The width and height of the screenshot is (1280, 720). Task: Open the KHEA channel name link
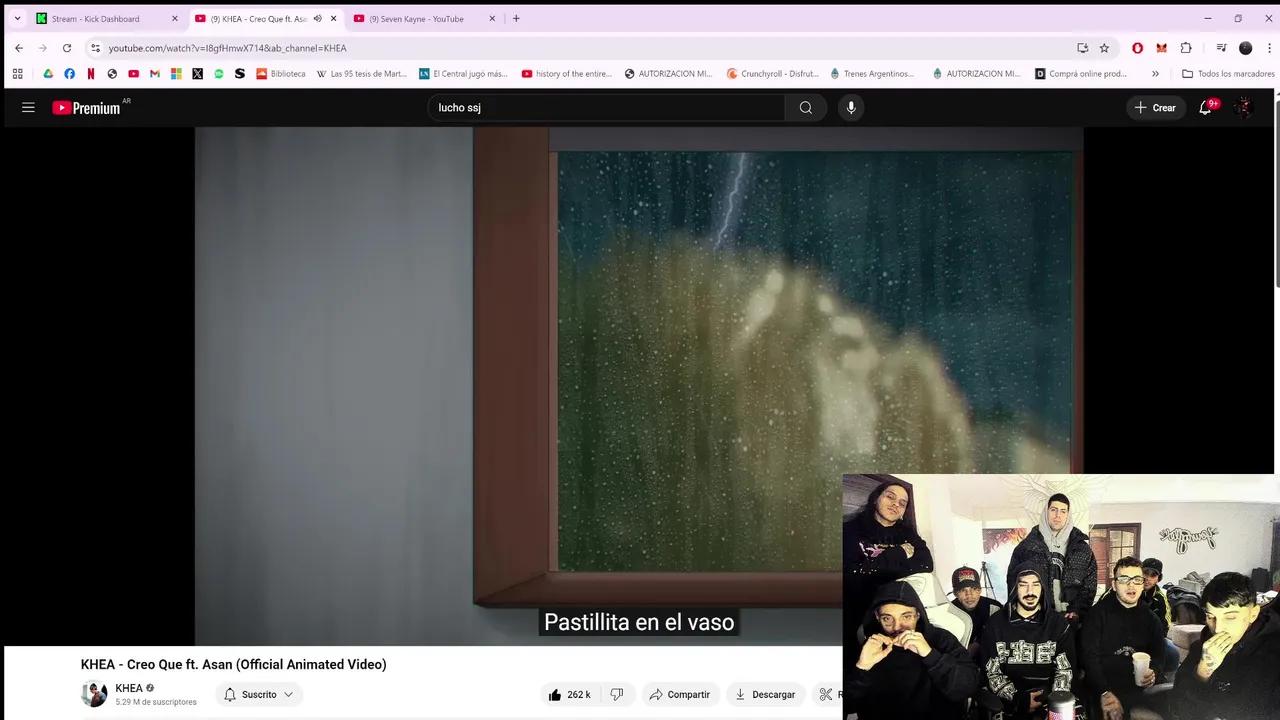(129, 688)
